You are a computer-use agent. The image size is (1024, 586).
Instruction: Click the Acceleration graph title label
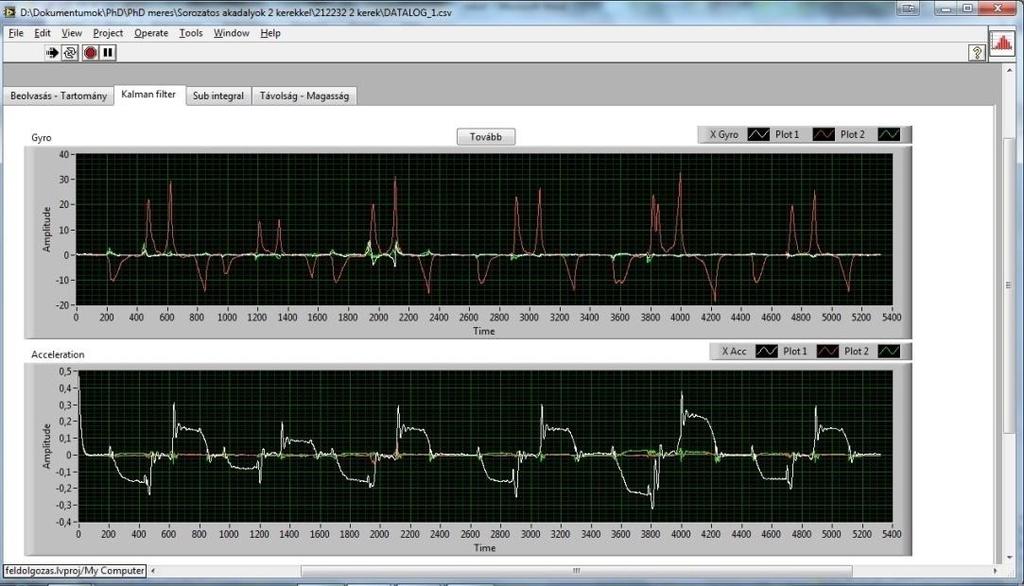coord(58,355)
